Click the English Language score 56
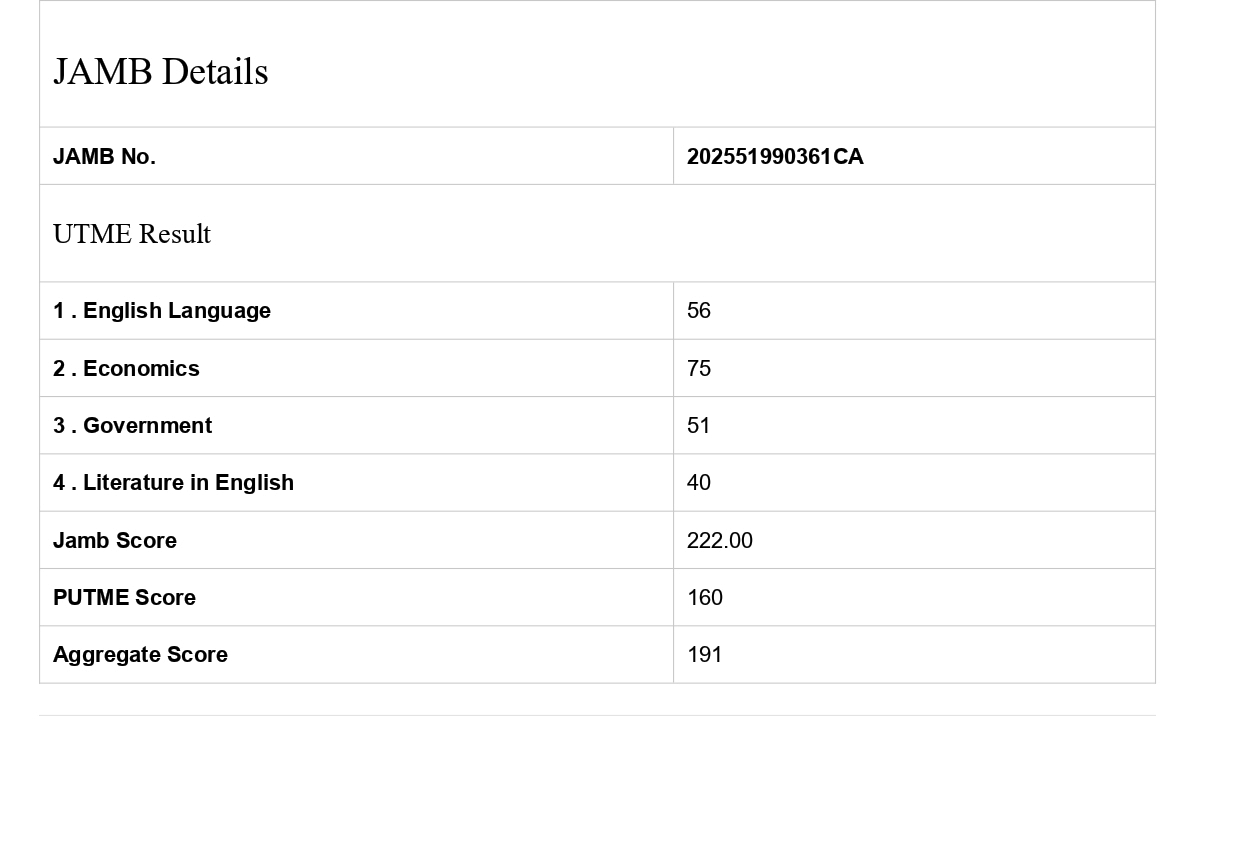This screenshot has width=1242, height=859. tap(699, 311)
